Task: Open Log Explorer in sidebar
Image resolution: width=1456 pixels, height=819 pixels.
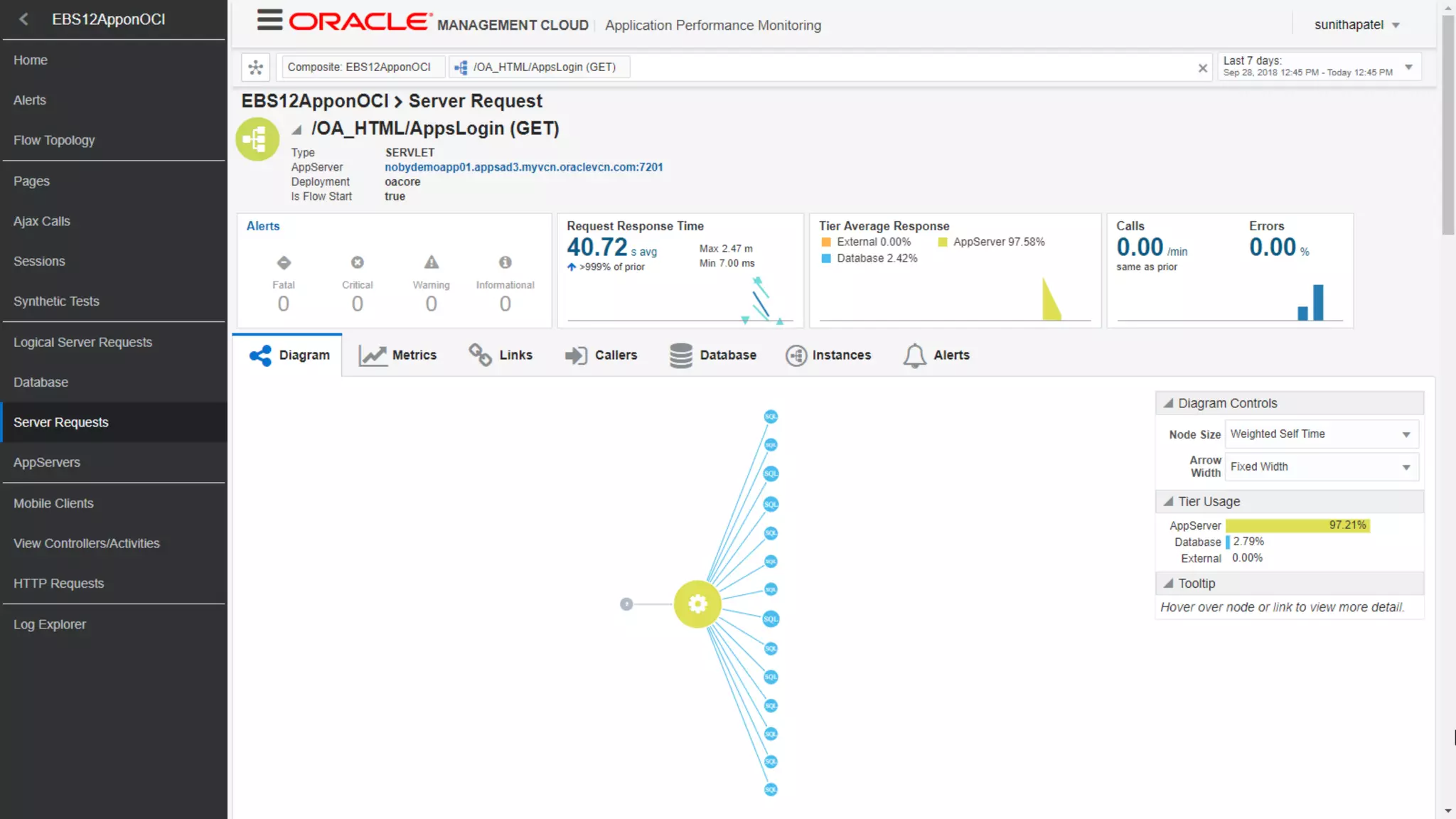Action: coord(114,625)
